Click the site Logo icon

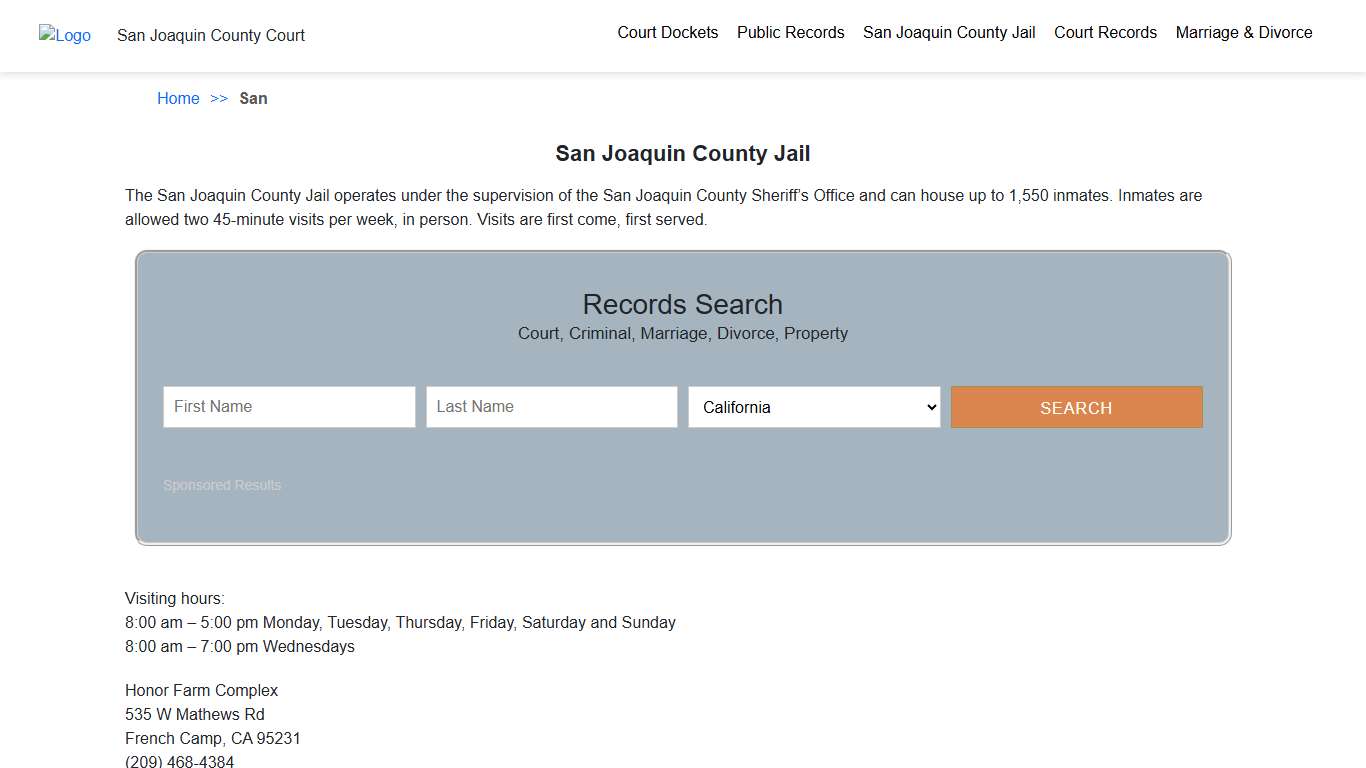point(64,35)
